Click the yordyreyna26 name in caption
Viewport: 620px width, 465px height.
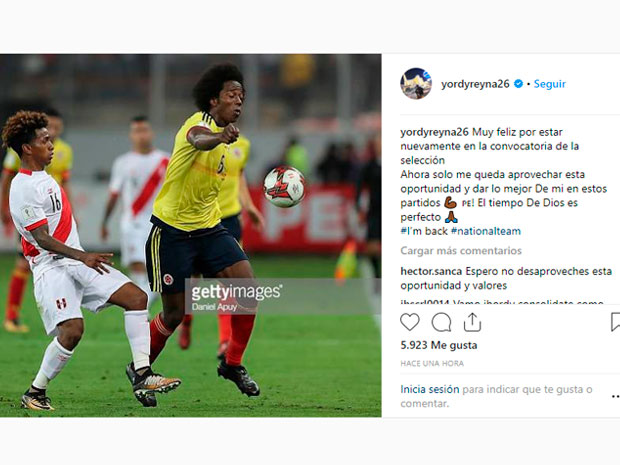(x=434, y=132)
